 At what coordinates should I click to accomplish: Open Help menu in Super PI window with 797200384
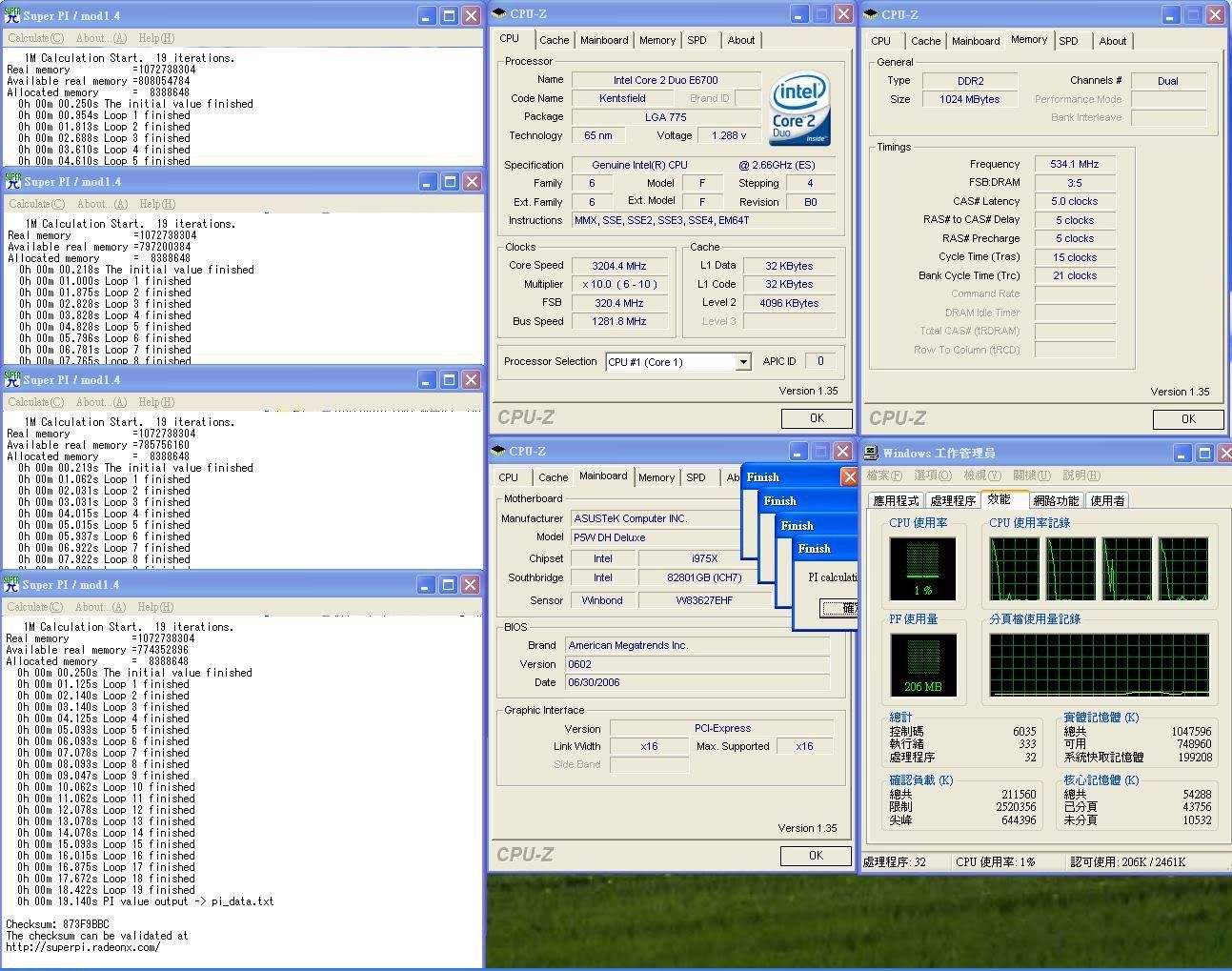(x=156, y=204)
